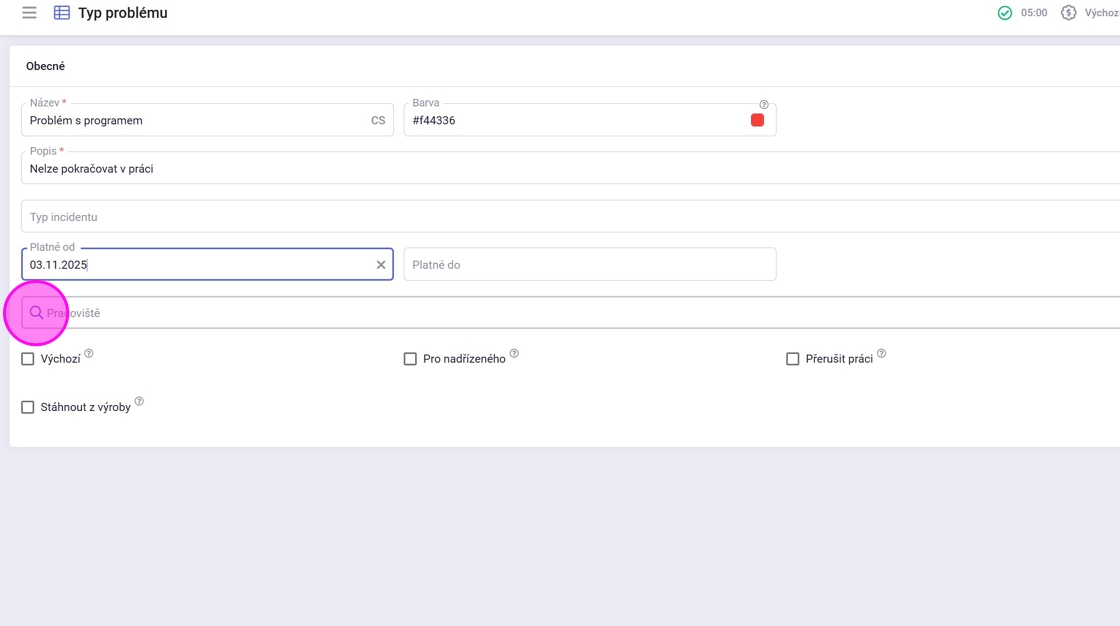
Task: Check the Pro nadřízeného checkbox
Action: (410, 359)
